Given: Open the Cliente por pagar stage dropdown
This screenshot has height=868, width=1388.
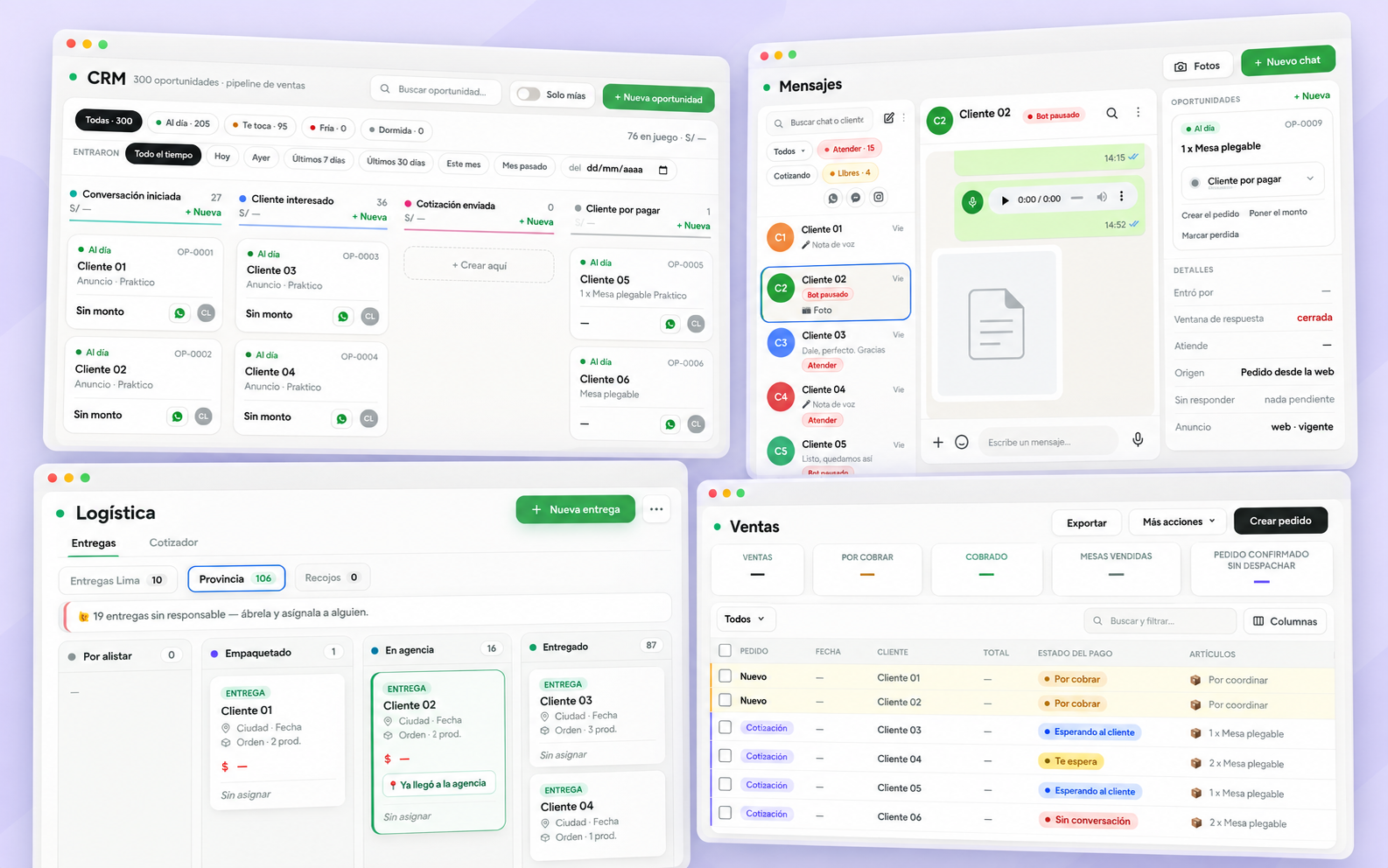Looking at the screenshot, I should click(1252, 180).
